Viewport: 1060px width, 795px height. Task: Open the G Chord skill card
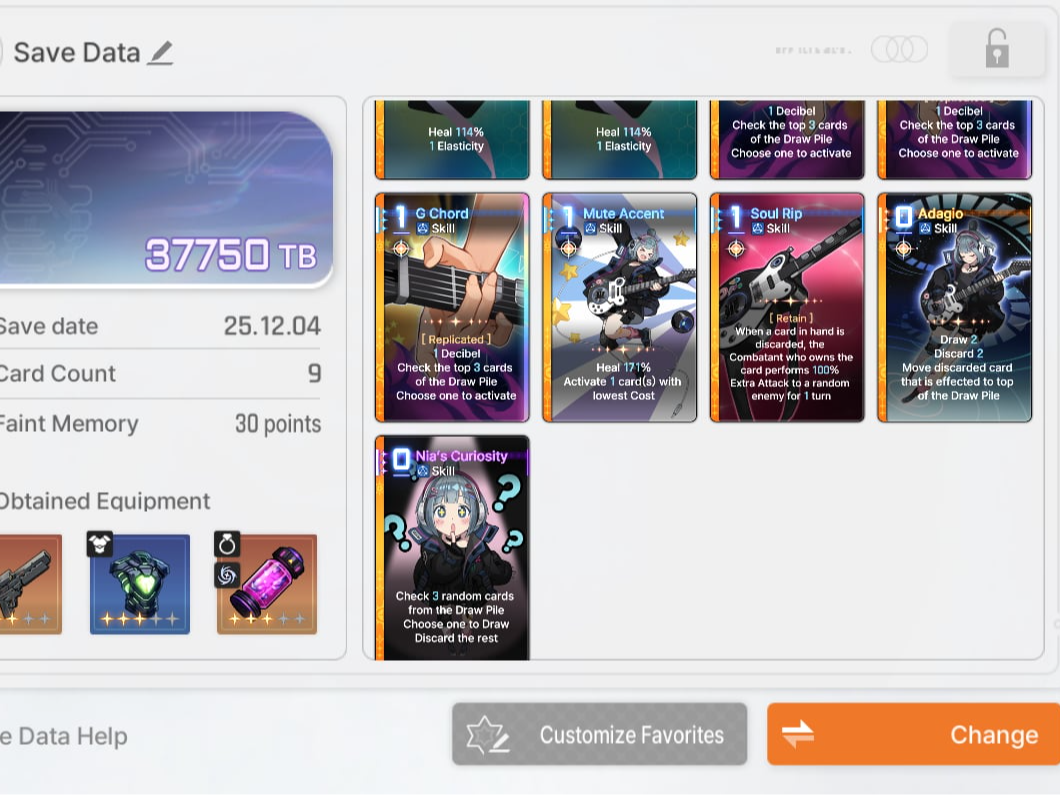click(452, 308)
